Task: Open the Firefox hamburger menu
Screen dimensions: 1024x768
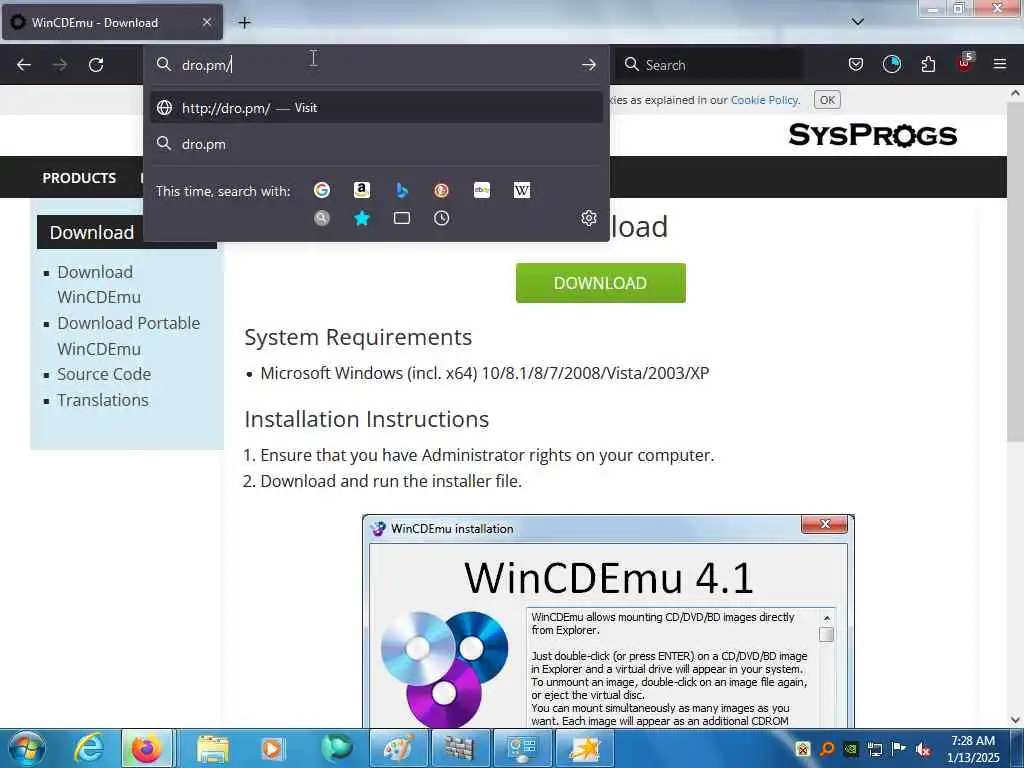Action: click(999, 64)
